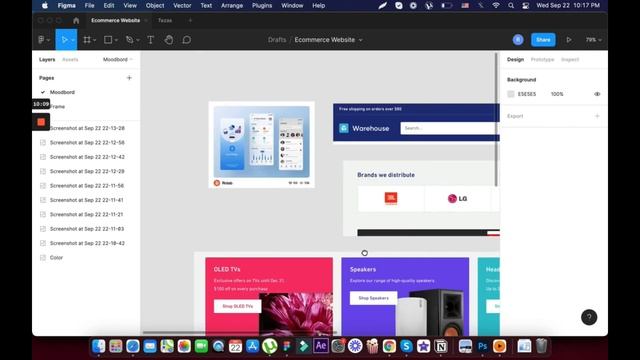
Task: Select the Pen tool
Action: click(130, 40)
